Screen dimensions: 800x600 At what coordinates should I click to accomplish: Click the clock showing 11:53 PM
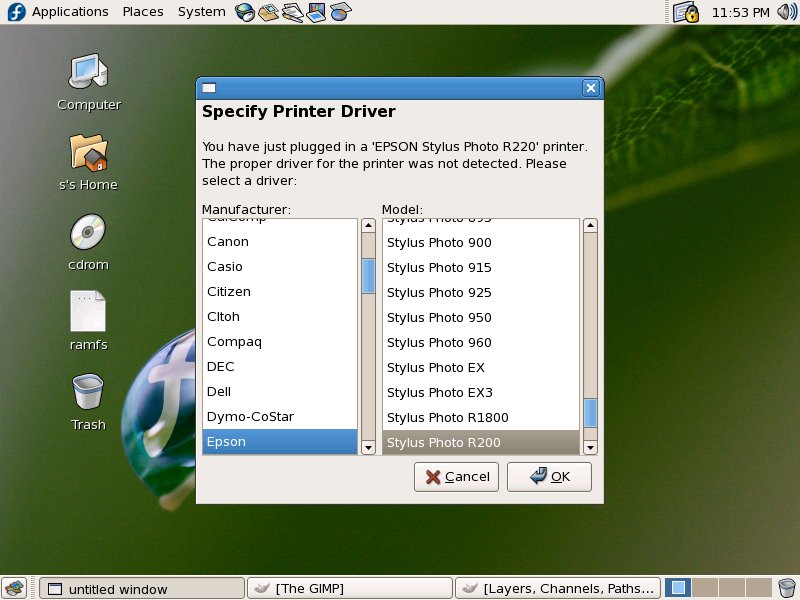coord(740,12)
